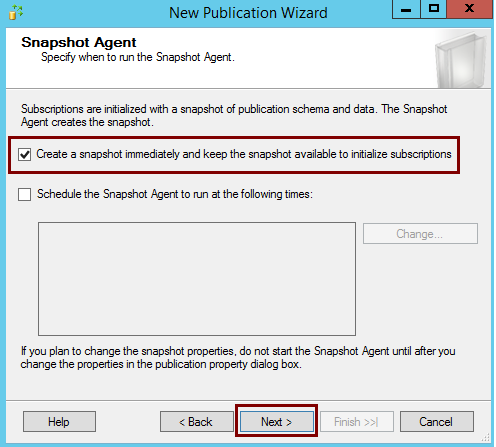Screen dimensions: 496x447
Task: Click the grayed Change... schedule button
Action: [420, 234]
